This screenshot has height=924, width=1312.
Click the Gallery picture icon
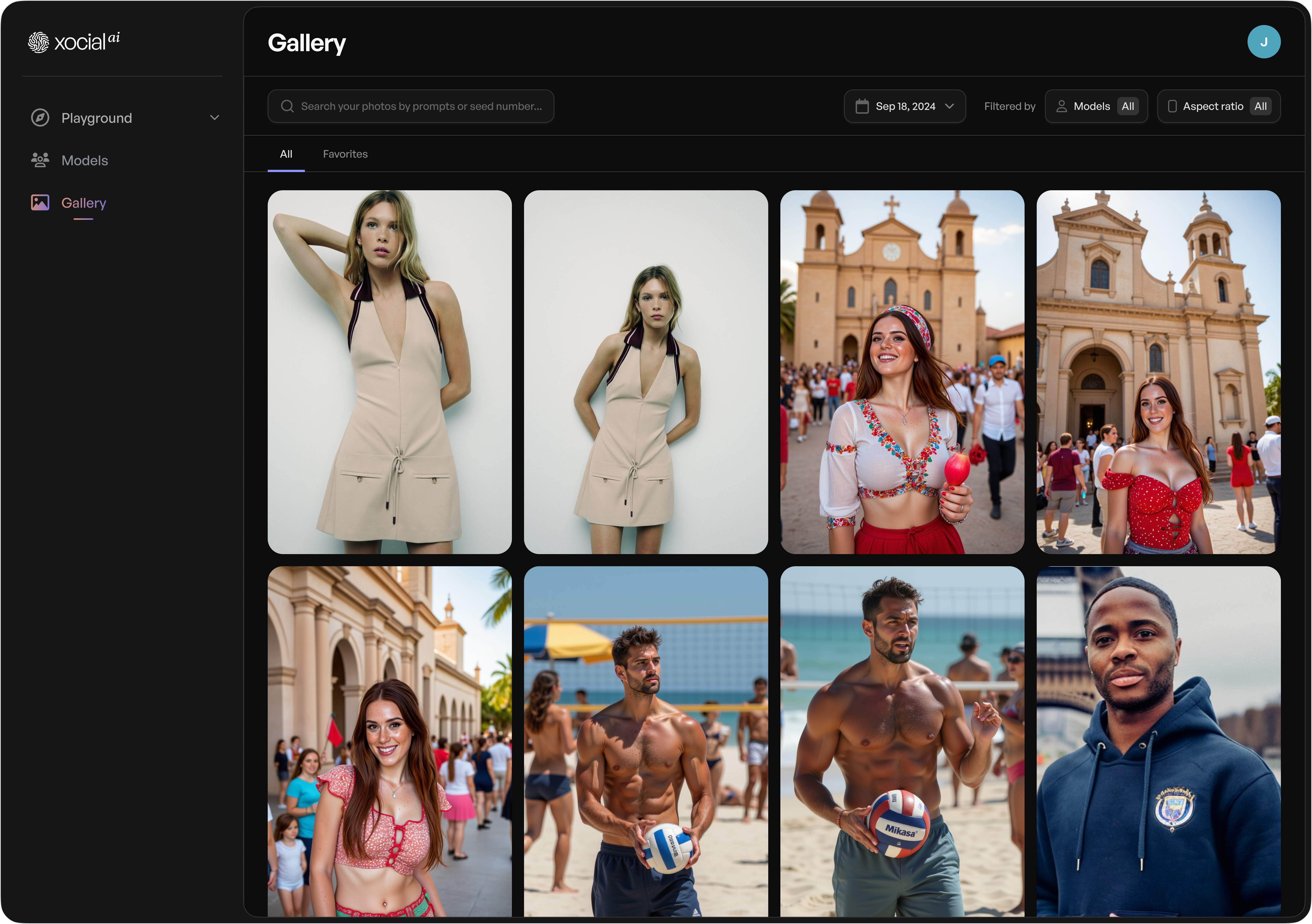[40, 202]
